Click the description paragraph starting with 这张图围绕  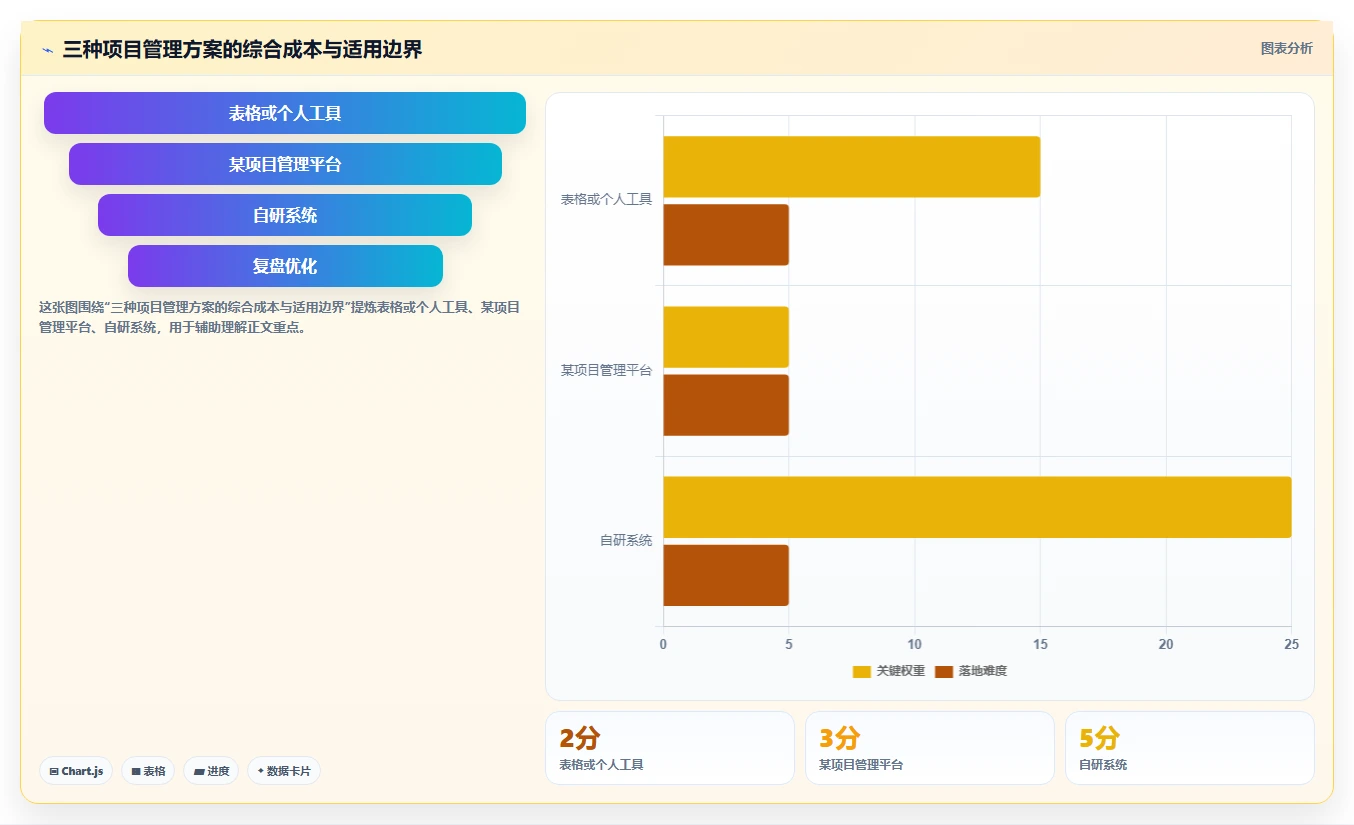(279, 317)
